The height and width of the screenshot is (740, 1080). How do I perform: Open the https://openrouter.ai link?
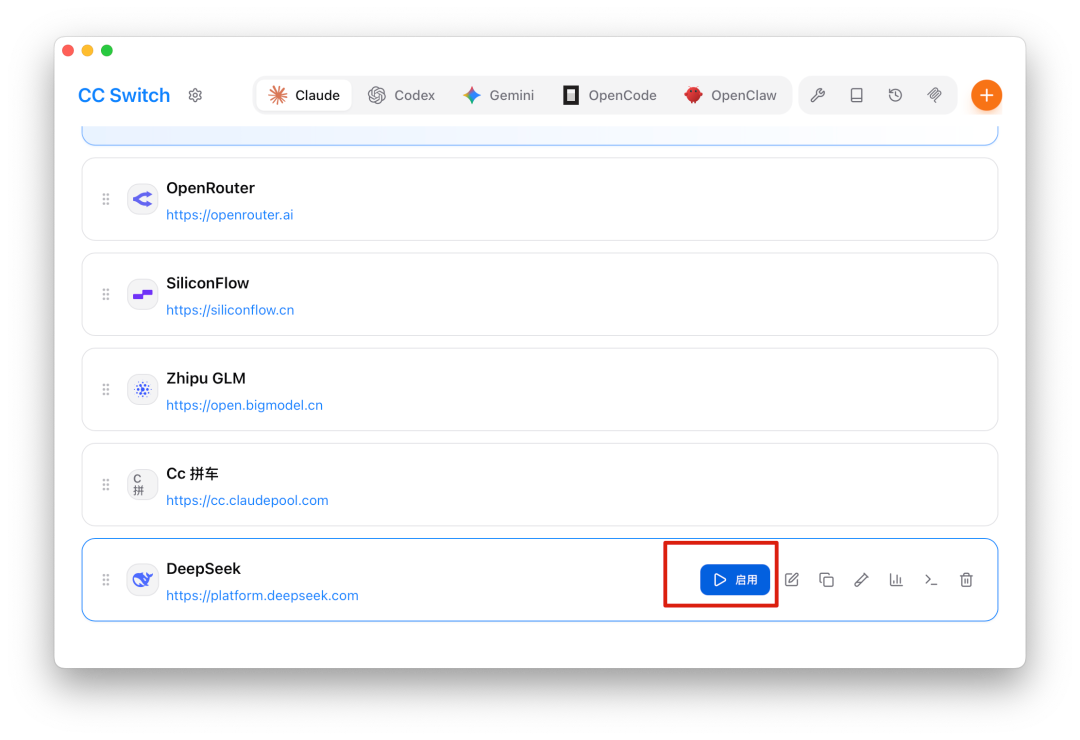click(x=229, y=215)
